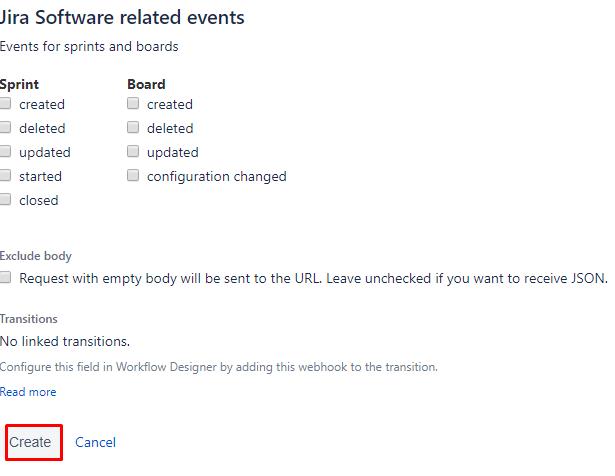The height and width of the screenshot is (476, 615).
Task: Click the Board 'deleted' label text
Action: (170, 128)
